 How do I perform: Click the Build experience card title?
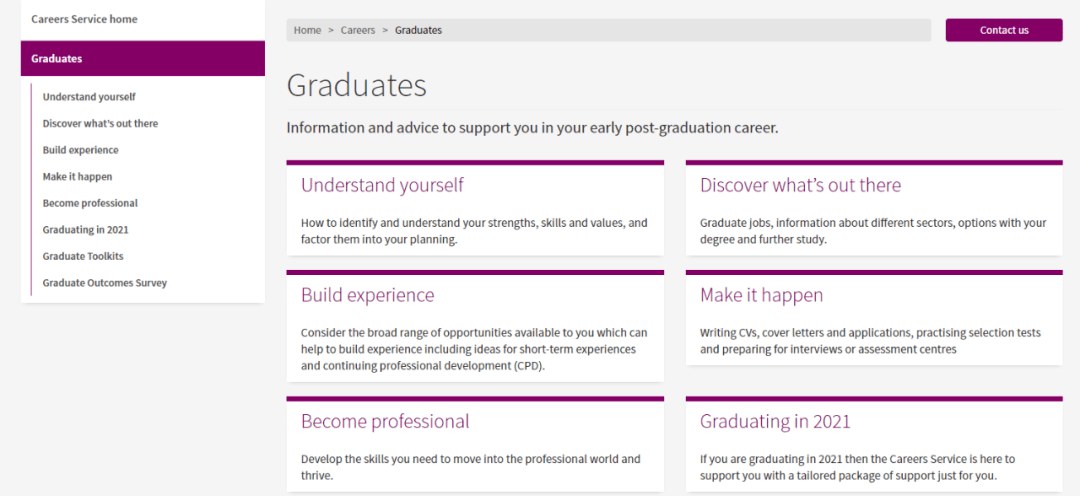[x=367, y=295]
